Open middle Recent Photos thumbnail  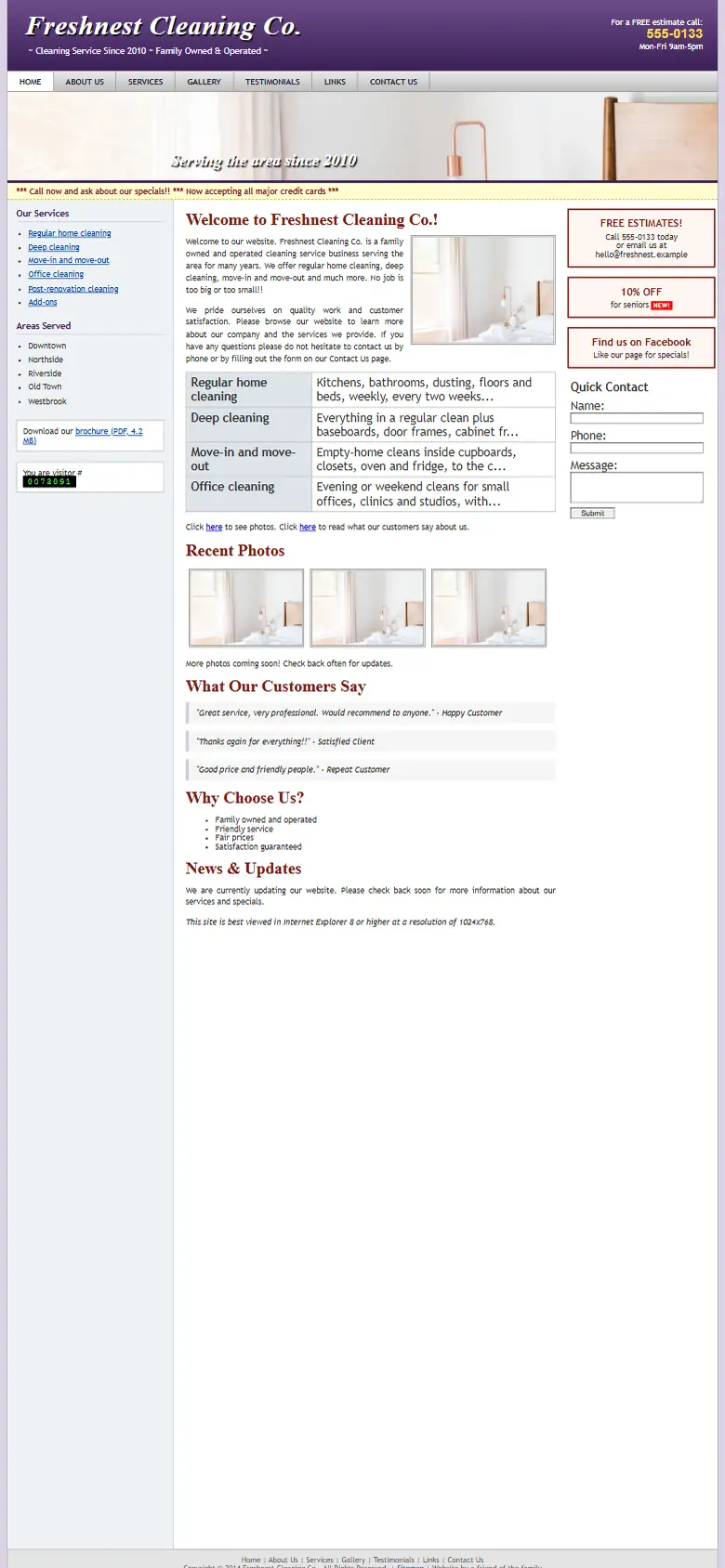367,608
